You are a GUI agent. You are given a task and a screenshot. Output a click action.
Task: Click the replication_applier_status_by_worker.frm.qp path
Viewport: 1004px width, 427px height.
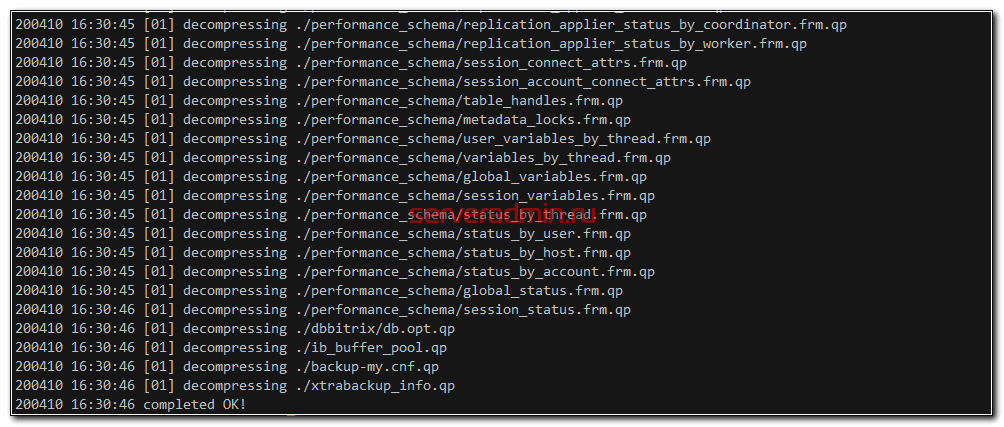click(x=551, y=44)
